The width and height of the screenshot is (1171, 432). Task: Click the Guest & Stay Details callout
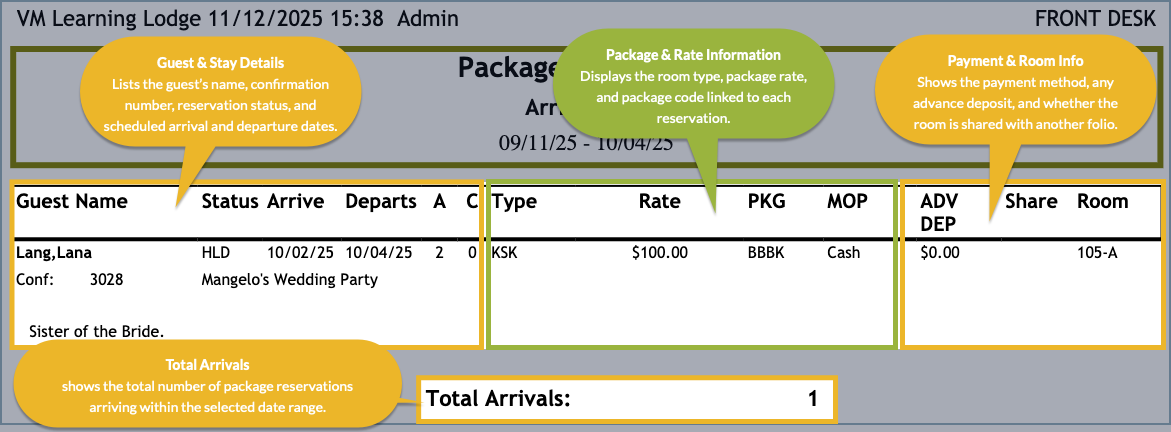[220, 93]
